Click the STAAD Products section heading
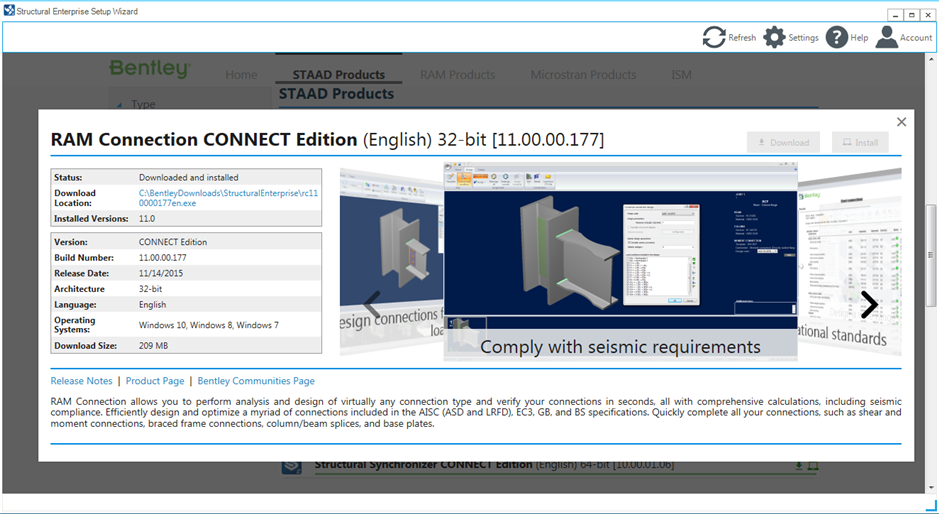 click(336, 93)
